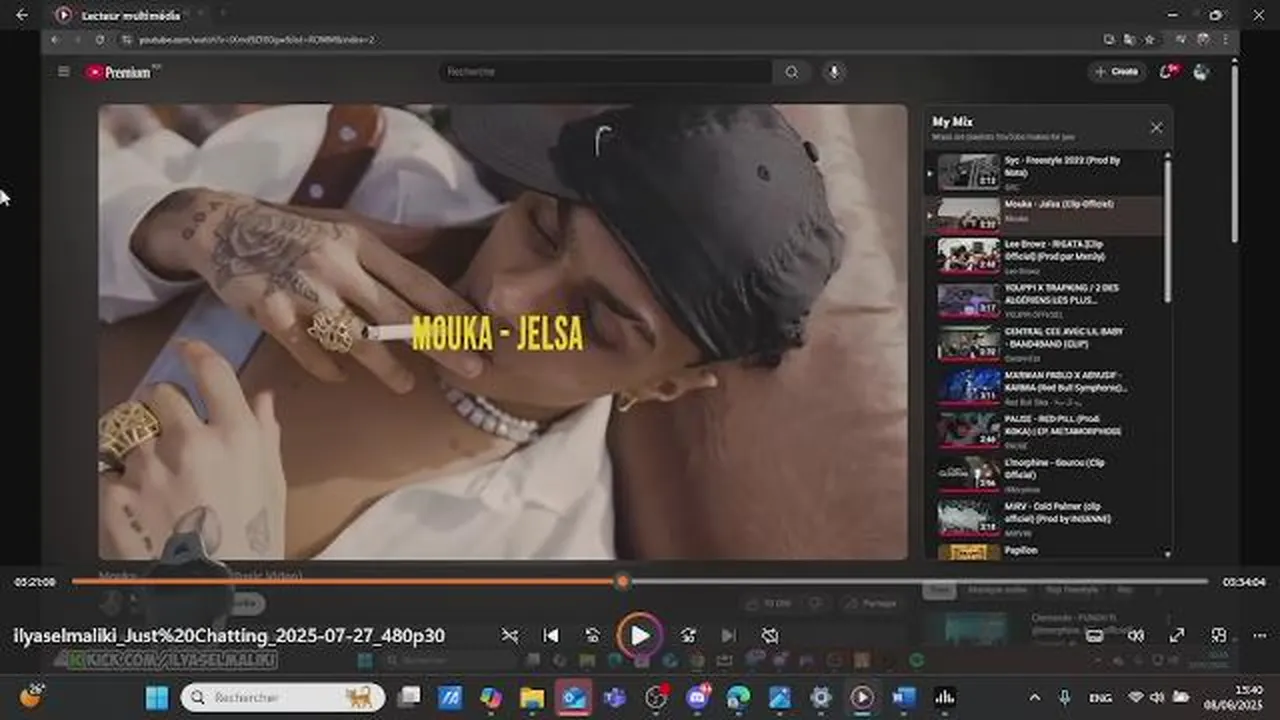
Task: Click the seek bar position handle
Action: (622, 581)
